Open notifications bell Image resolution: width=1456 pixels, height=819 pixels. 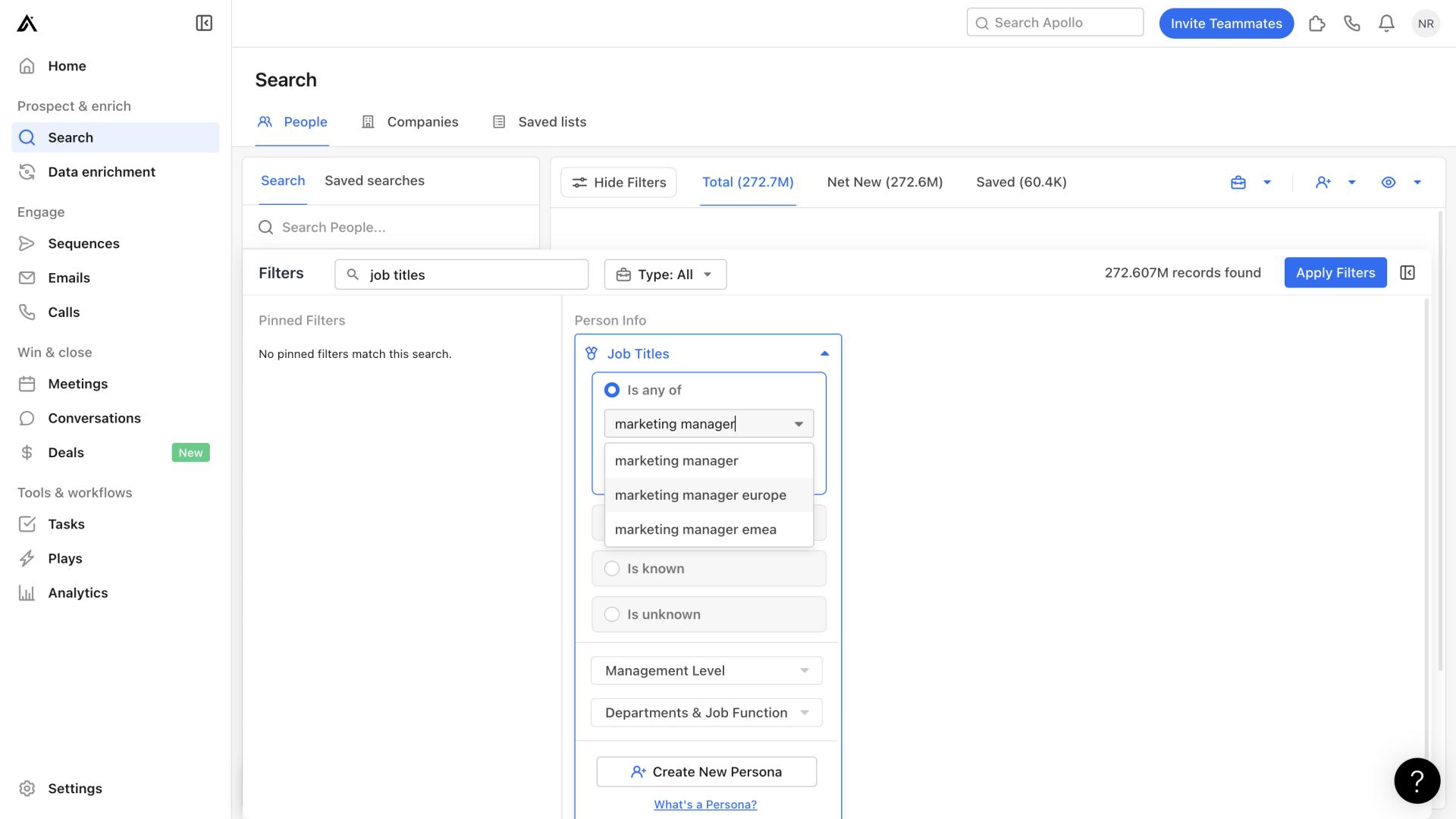(1386, 24)
